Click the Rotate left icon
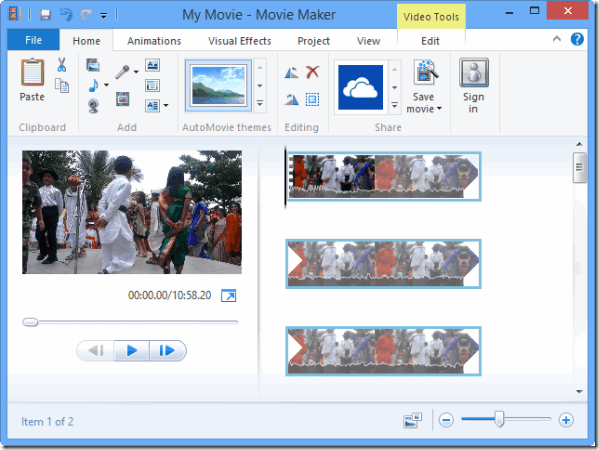This screenshot has height=450, width=599. coord(291,72)
